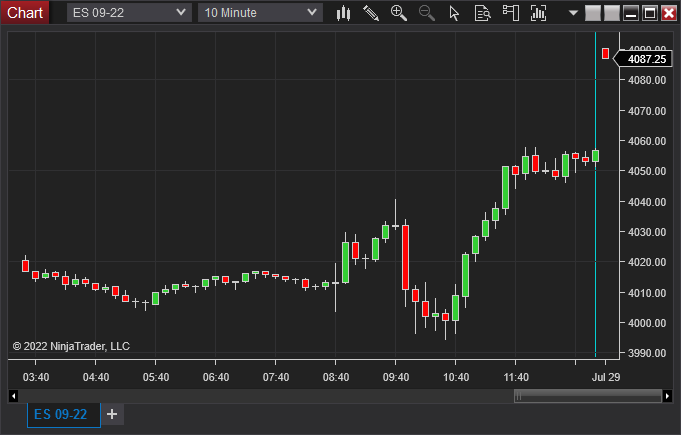Image resolution: width=681 pixels, height=435 pixels.
Task: Expand the ES 09-22 instrument dropdown
Action: click(181, 13)
